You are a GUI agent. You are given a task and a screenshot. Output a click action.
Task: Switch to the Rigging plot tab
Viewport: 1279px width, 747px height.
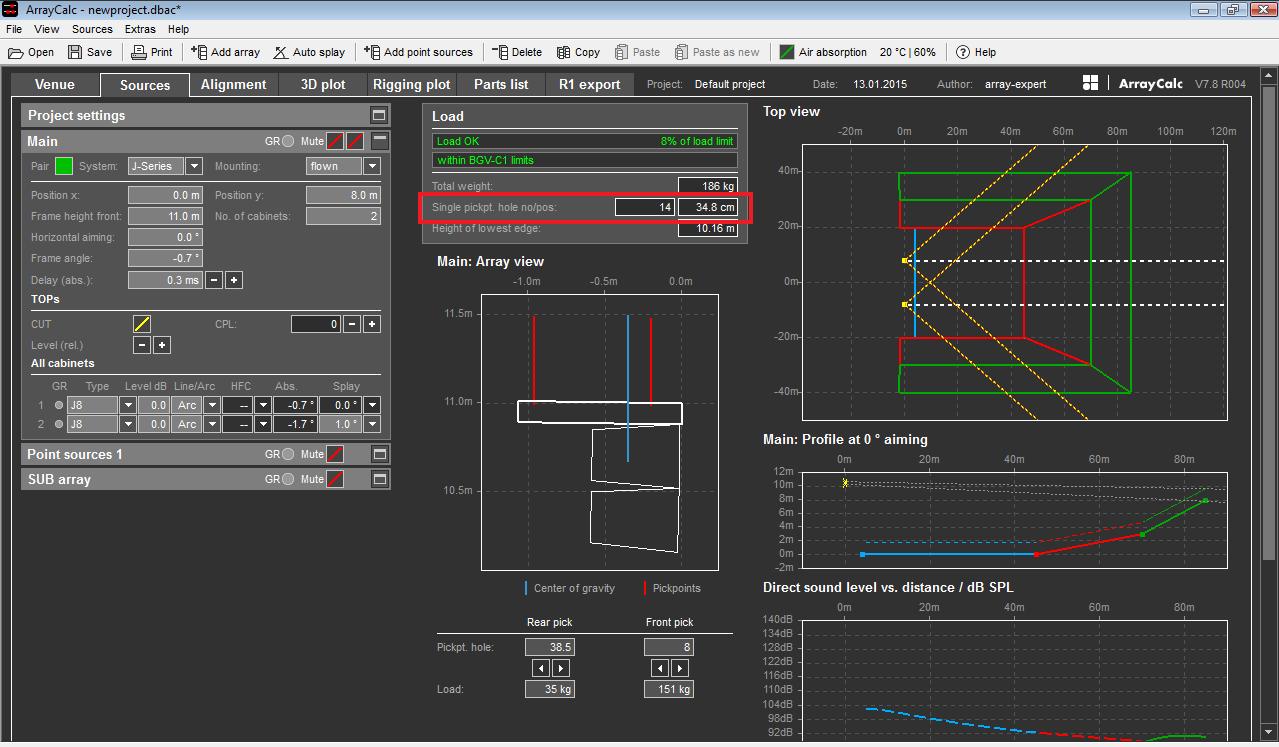pos(411,85)
